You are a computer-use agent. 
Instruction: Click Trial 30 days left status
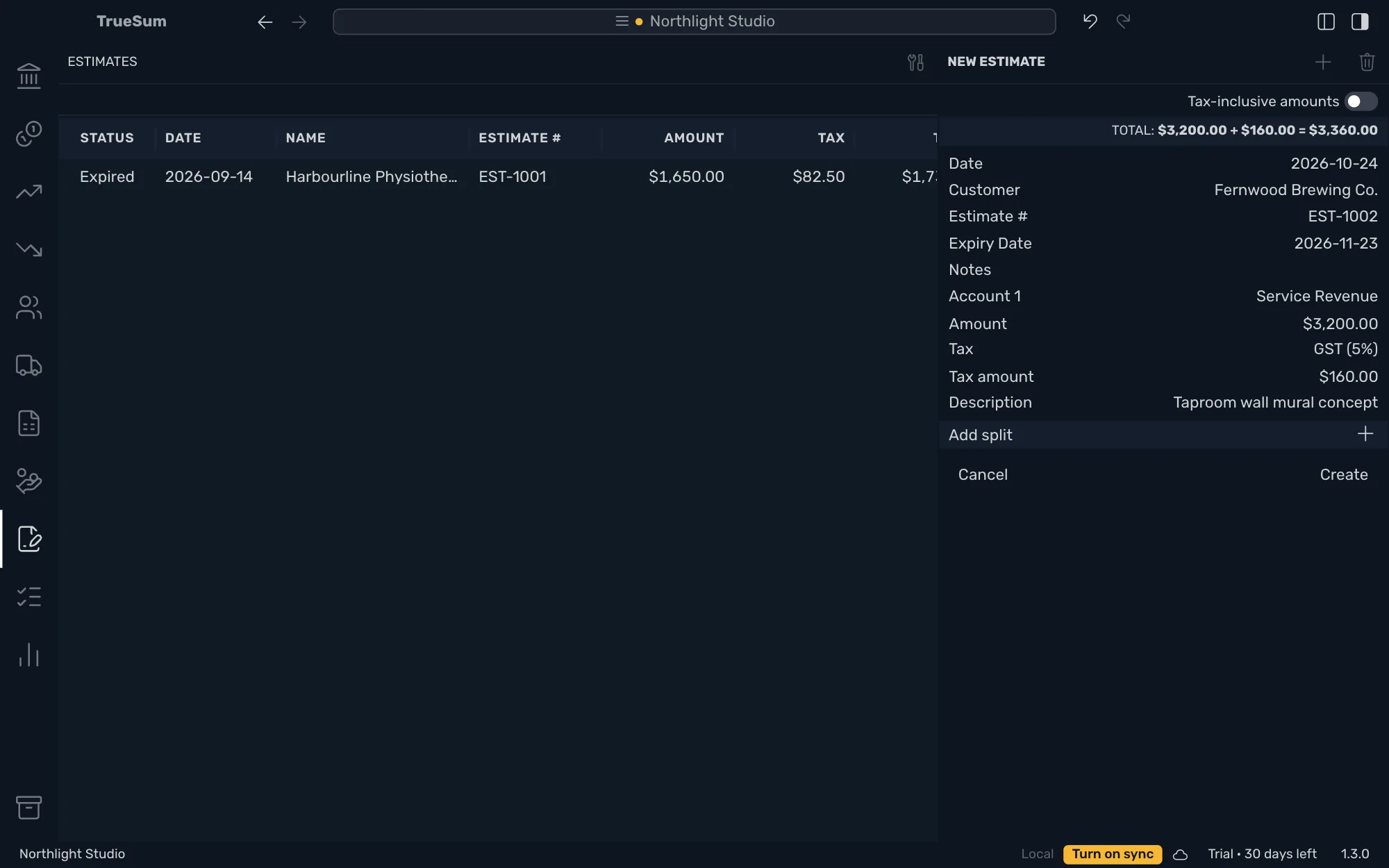coord(1262,854)
